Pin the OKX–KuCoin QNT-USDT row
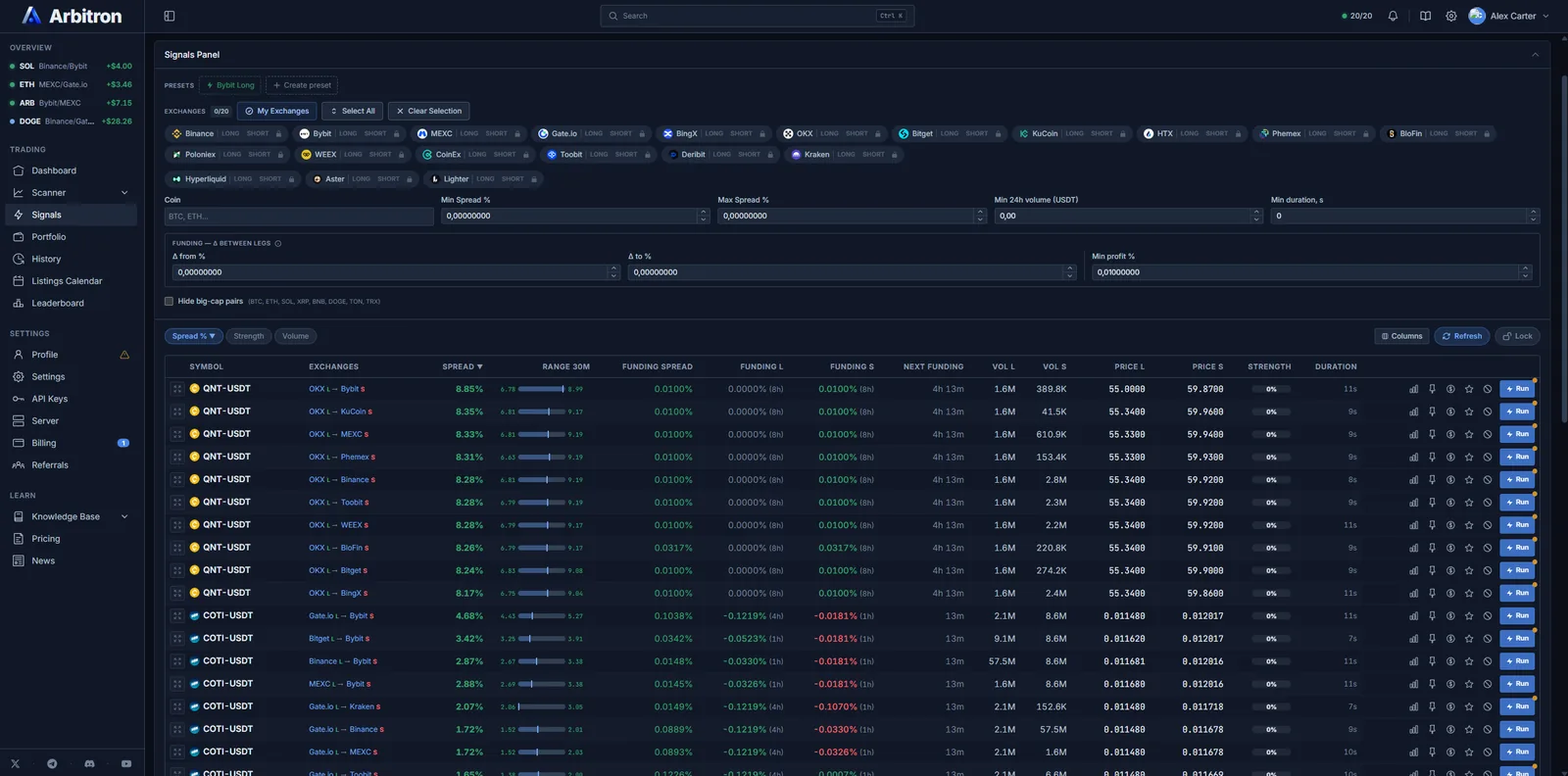This screenshot has height=776, width=1568. pyautogui.click(x=1432, y=412)
